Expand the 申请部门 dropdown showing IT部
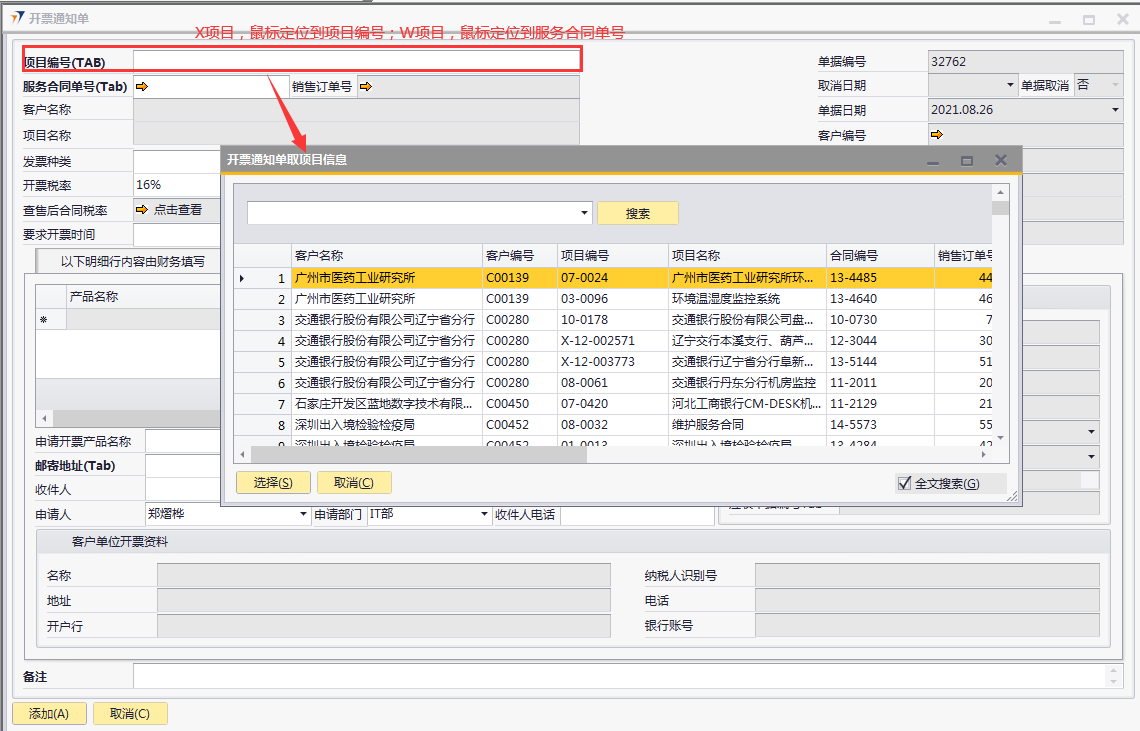The width and height of the screenshot is (1140, 731). coord(483,515)
